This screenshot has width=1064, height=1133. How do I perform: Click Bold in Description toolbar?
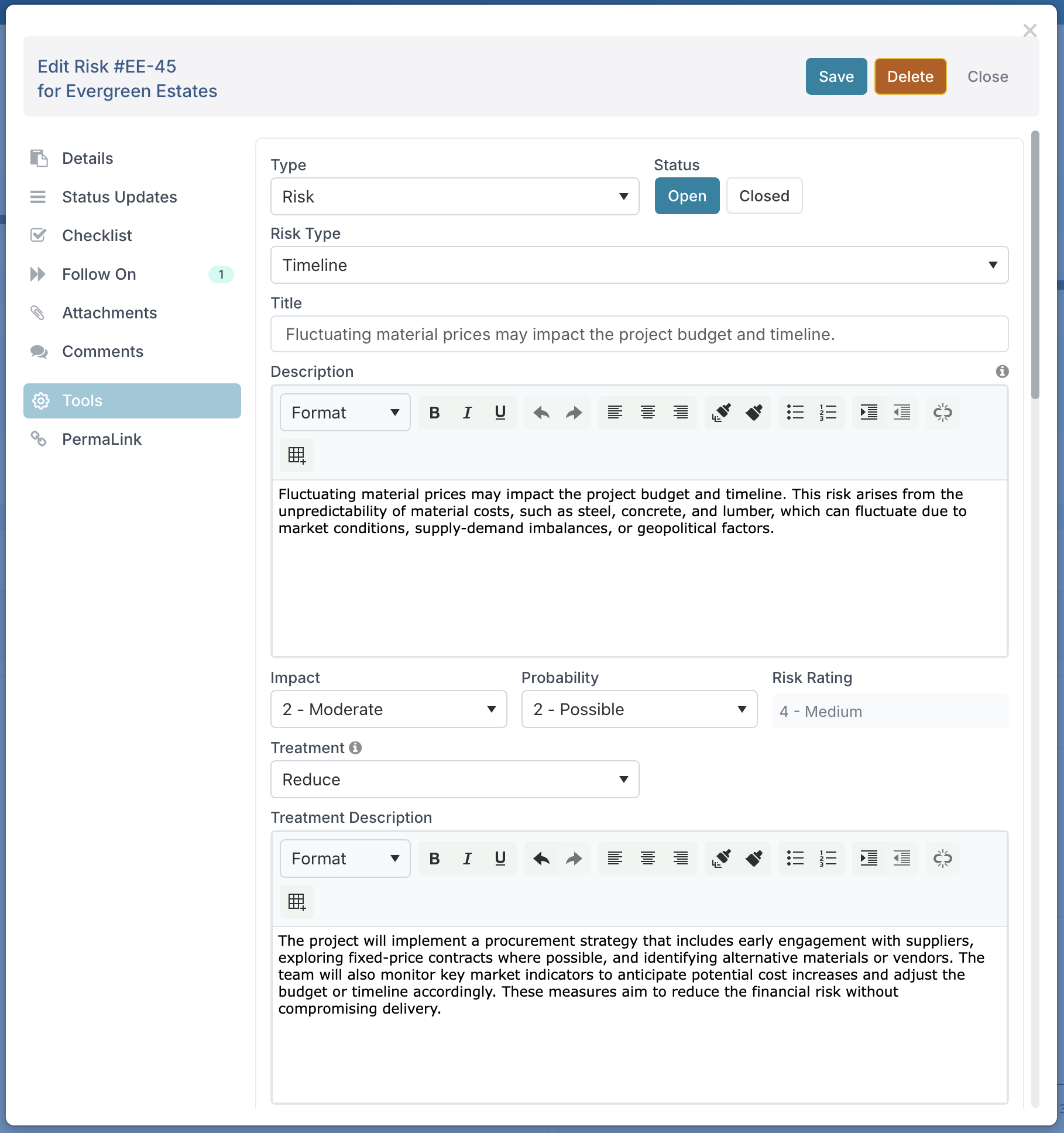434,413
